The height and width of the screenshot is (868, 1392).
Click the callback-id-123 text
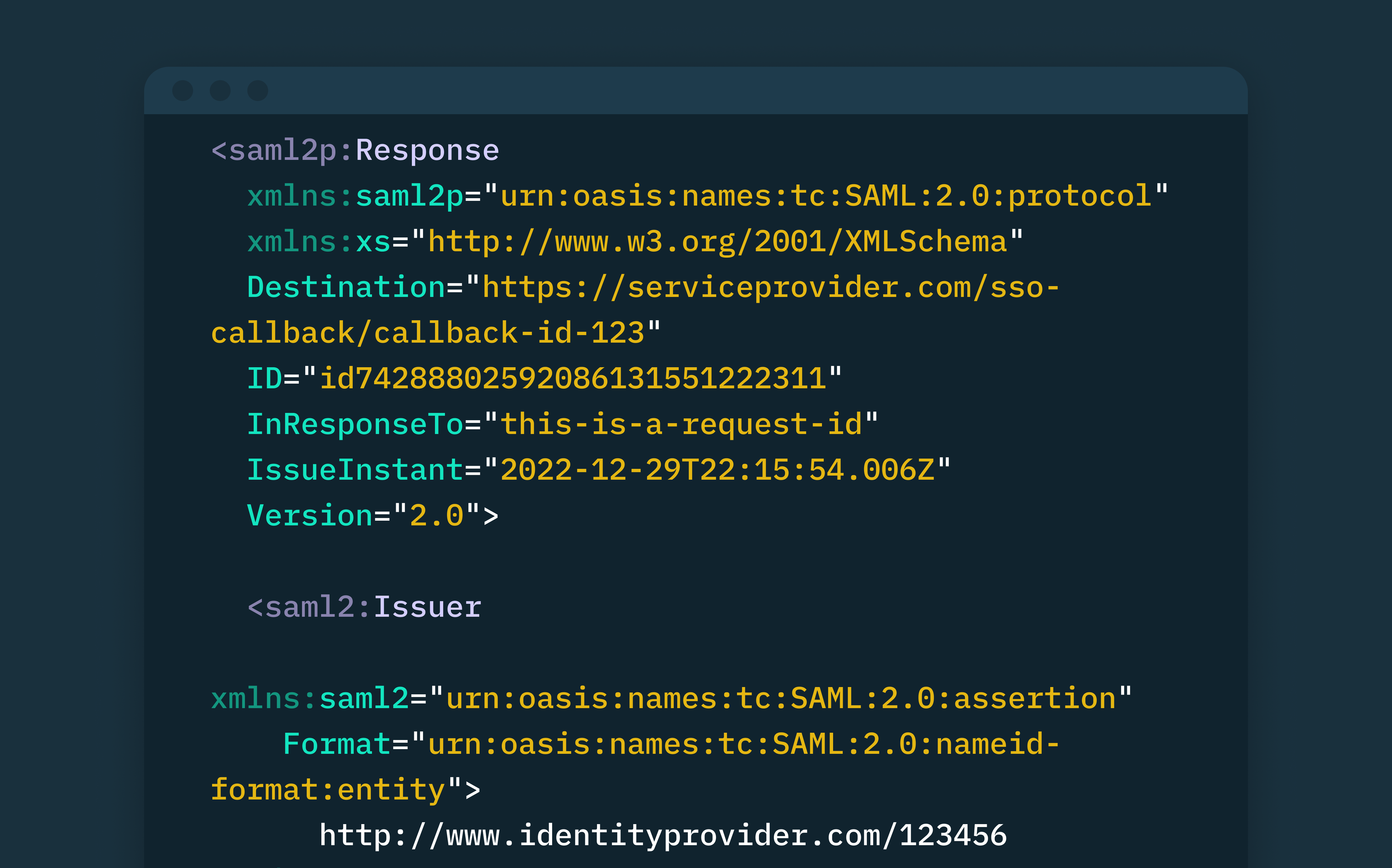coord(509,333)
